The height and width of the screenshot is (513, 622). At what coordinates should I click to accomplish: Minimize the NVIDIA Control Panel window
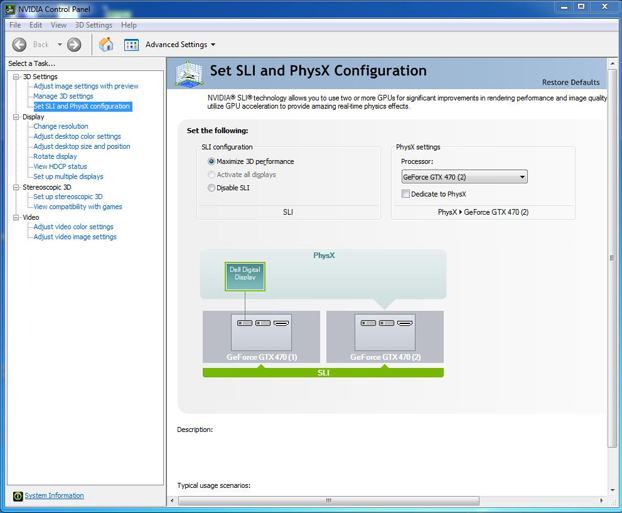pos(564,7)
